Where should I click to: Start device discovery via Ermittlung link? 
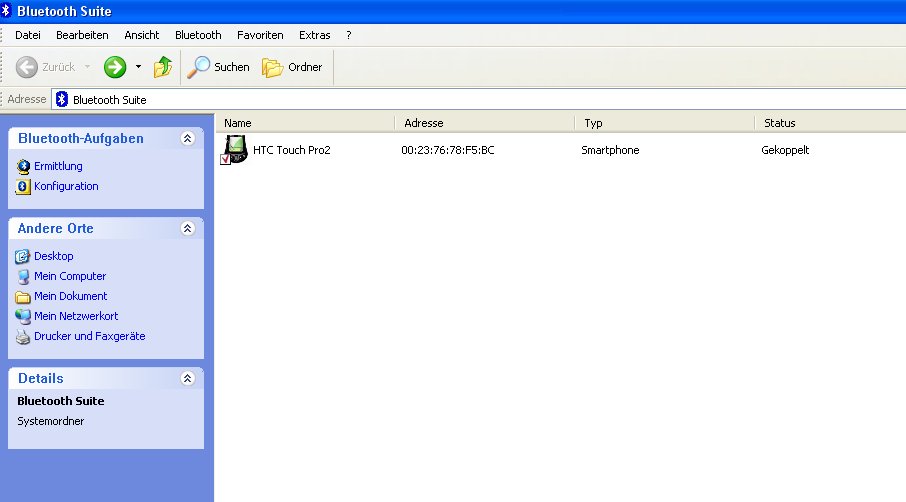(58, 166)
